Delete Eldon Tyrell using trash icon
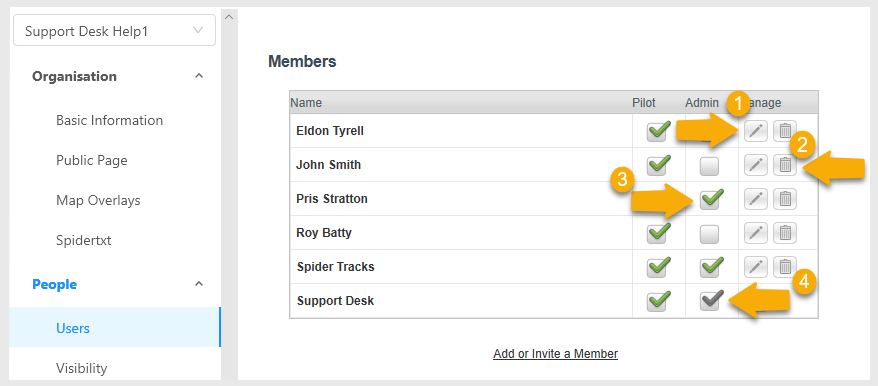The width and height of the screenshot is (878, 386). pos(785,131)
